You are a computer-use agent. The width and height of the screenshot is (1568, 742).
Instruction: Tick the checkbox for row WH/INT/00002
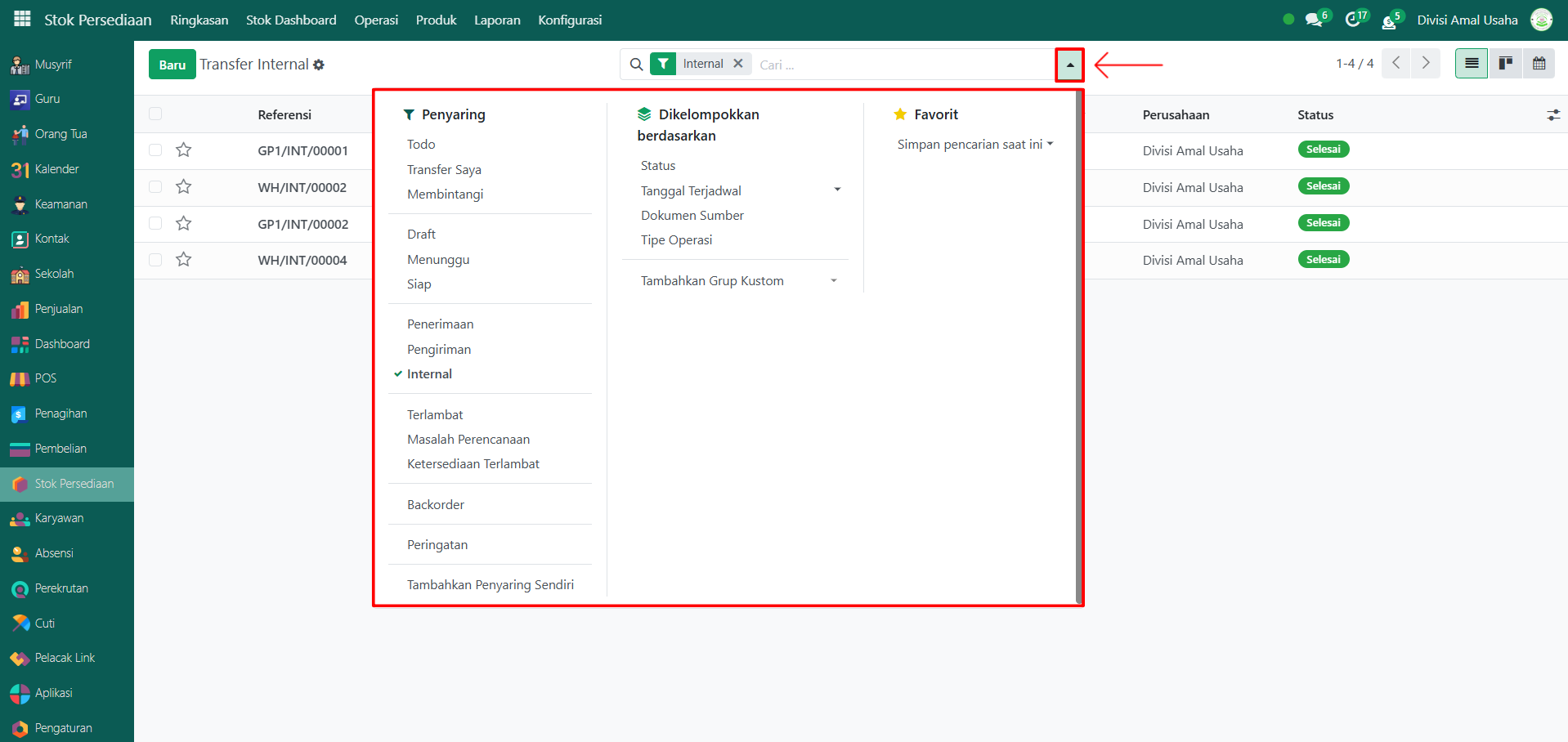pyautogui.click(x=155, y=187)
